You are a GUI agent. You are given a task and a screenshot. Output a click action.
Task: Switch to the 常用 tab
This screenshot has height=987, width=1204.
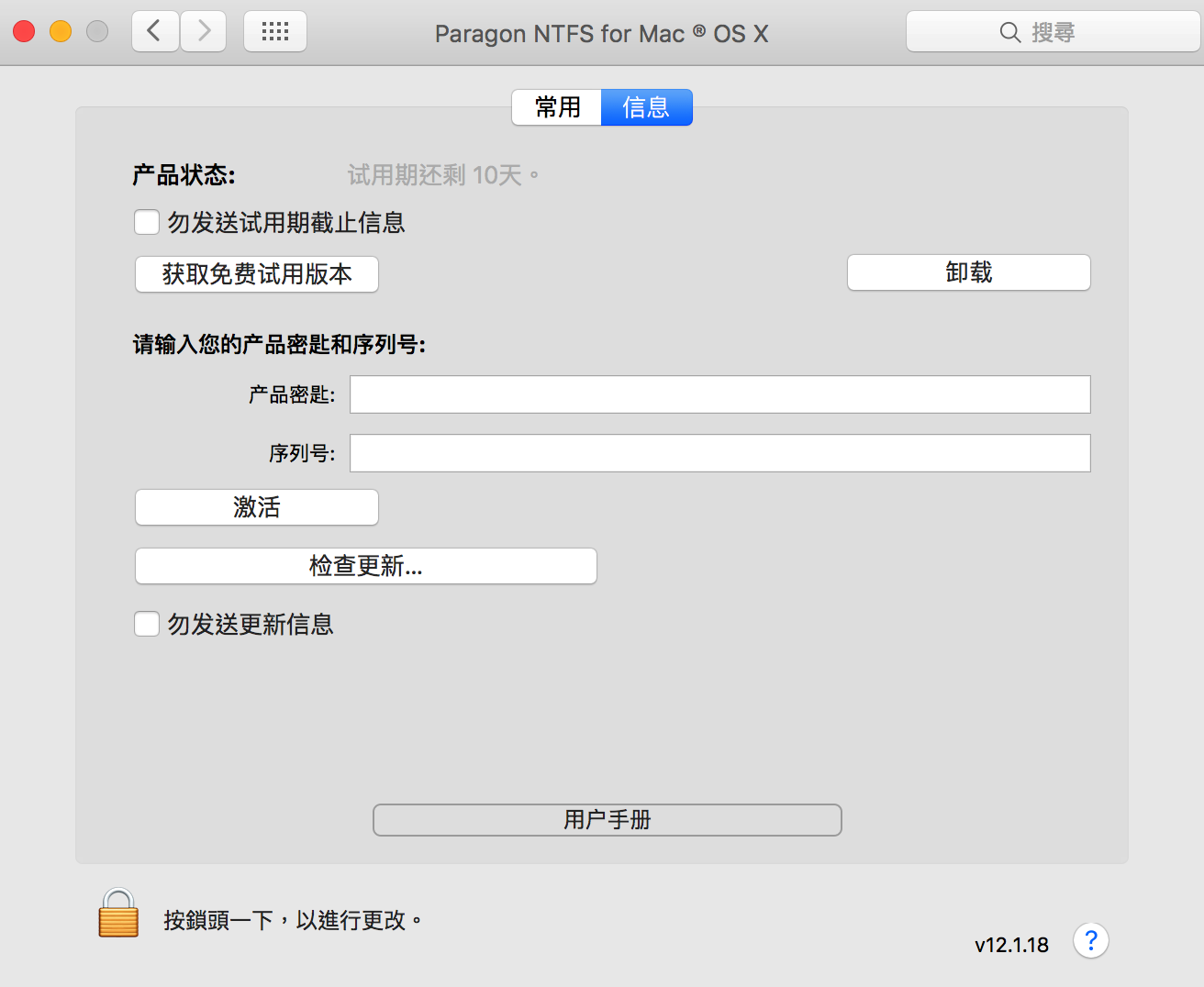point(557,107)
